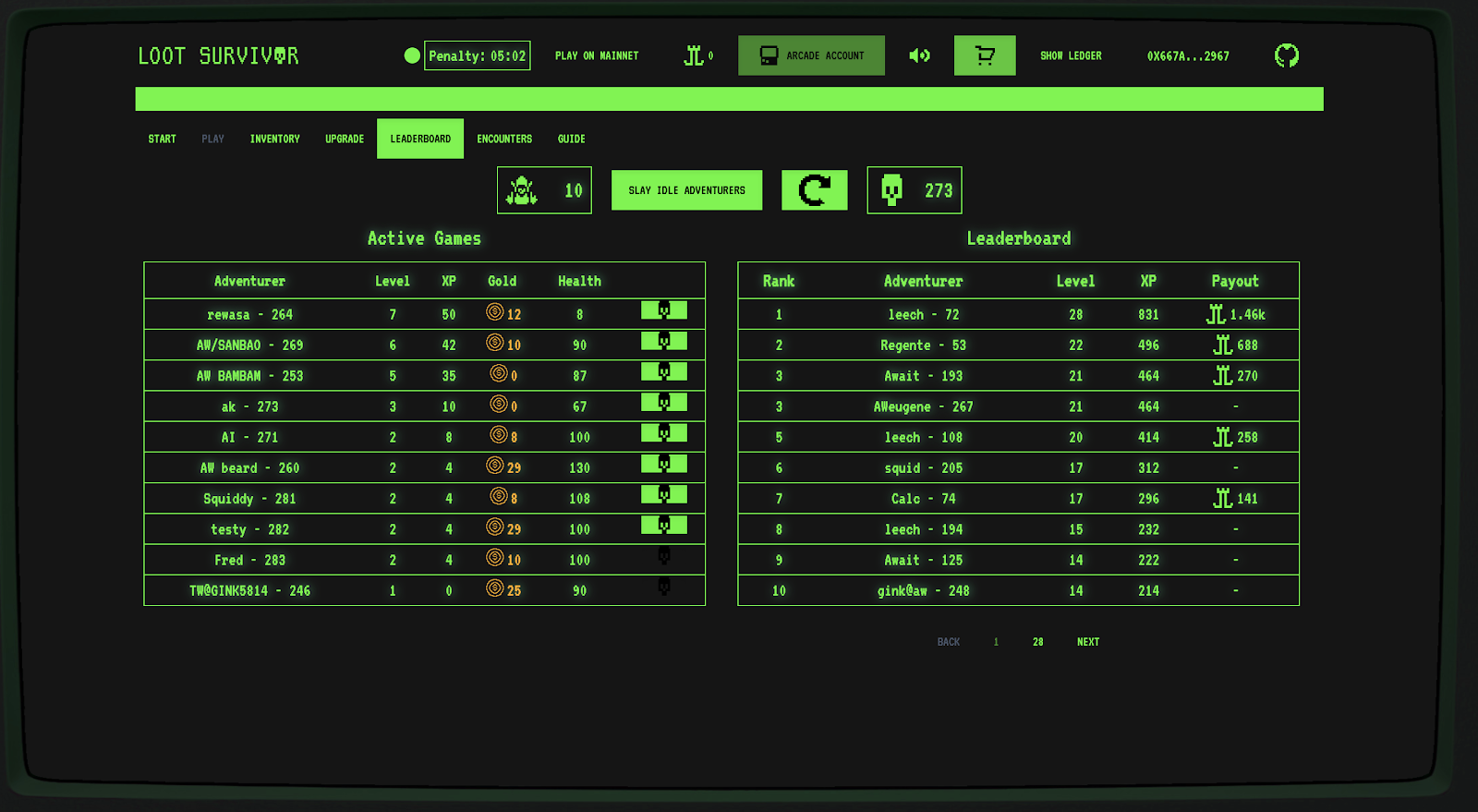1478x812 pixels.
Task: Open the shopping cart icon
Action: click(x=985, y=55)
